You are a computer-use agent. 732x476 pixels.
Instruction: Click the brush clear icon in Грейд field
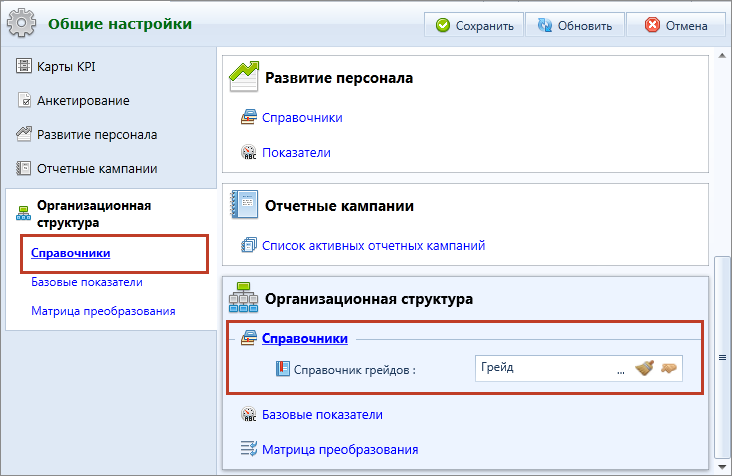click(645, 368)
